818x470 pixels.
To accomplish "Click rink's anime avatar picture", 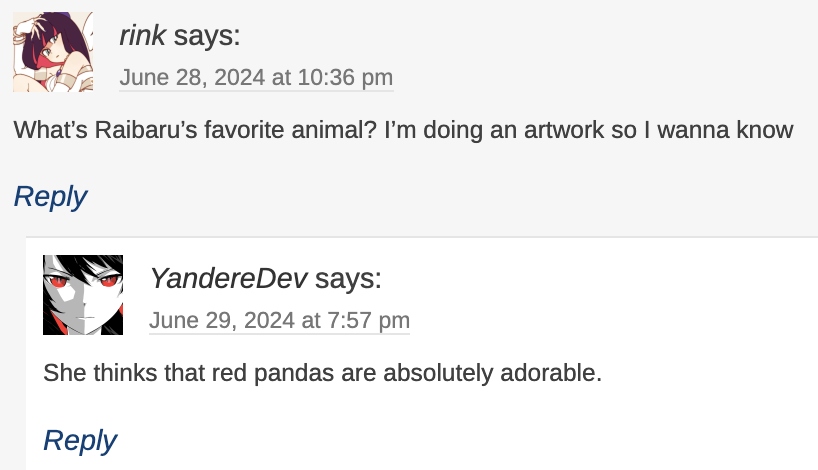I will (53, 52).
